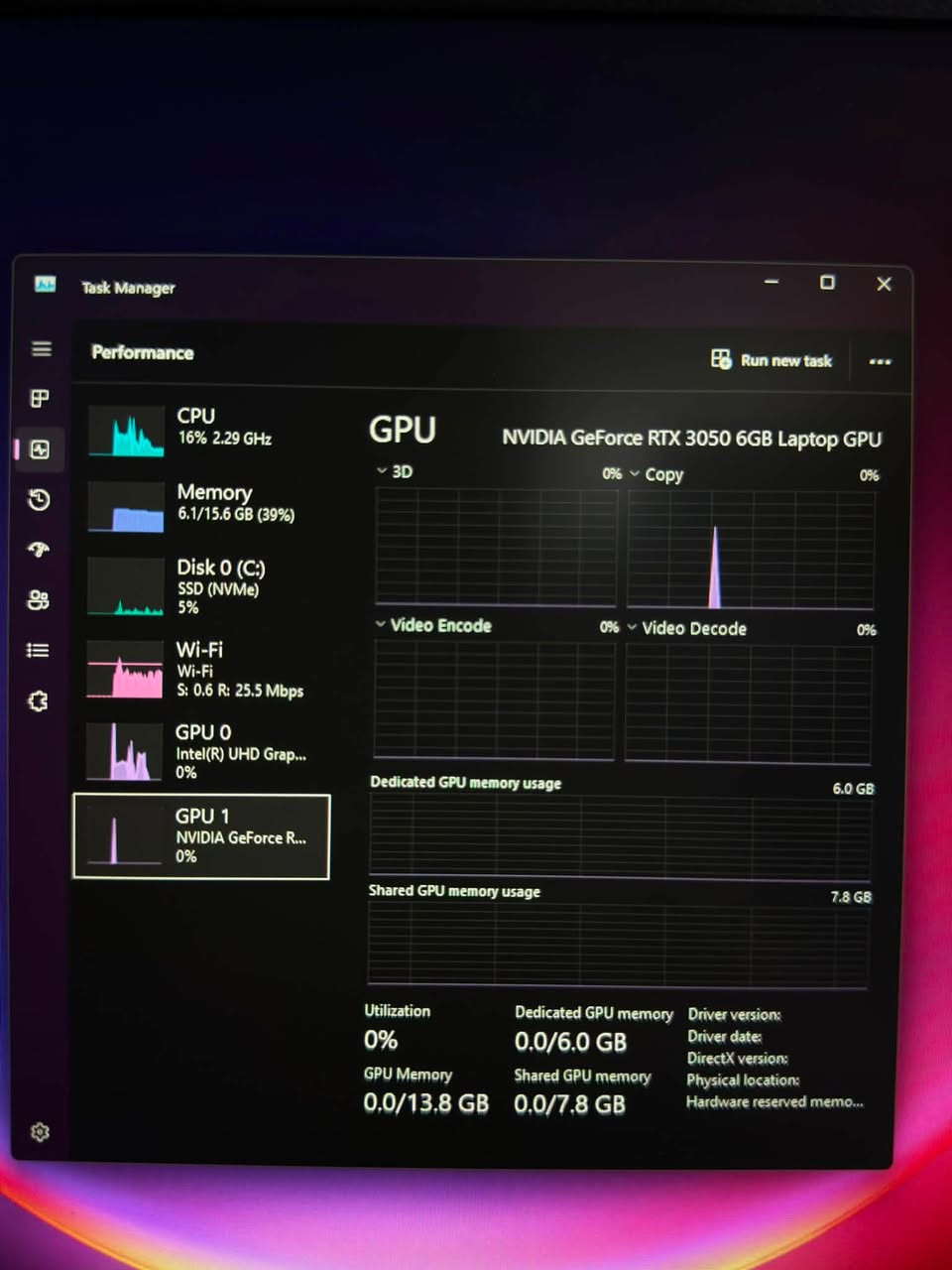The image size is (952, 1270).
Task: Select the CPU performance entry
Action: (x=203, y=430)
